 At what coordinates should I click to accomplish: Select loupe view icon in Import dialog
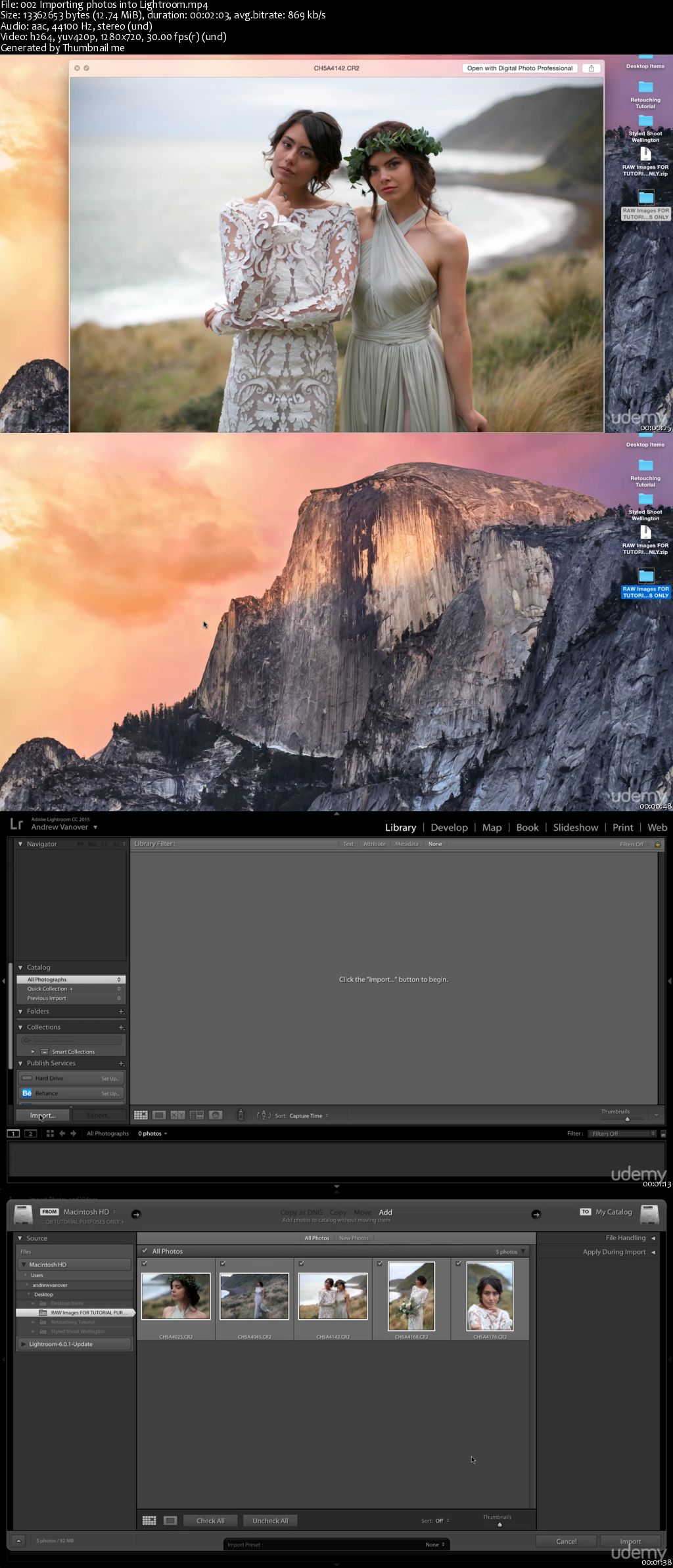click(170, 1520)
